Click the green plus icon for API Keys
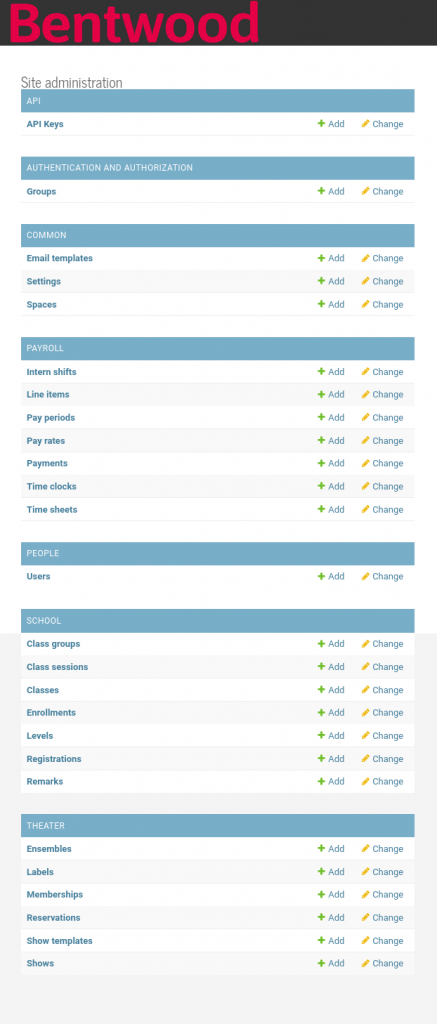Viewport: 437px width, 1024px height. pyautogui.click(x=321, y=123)
